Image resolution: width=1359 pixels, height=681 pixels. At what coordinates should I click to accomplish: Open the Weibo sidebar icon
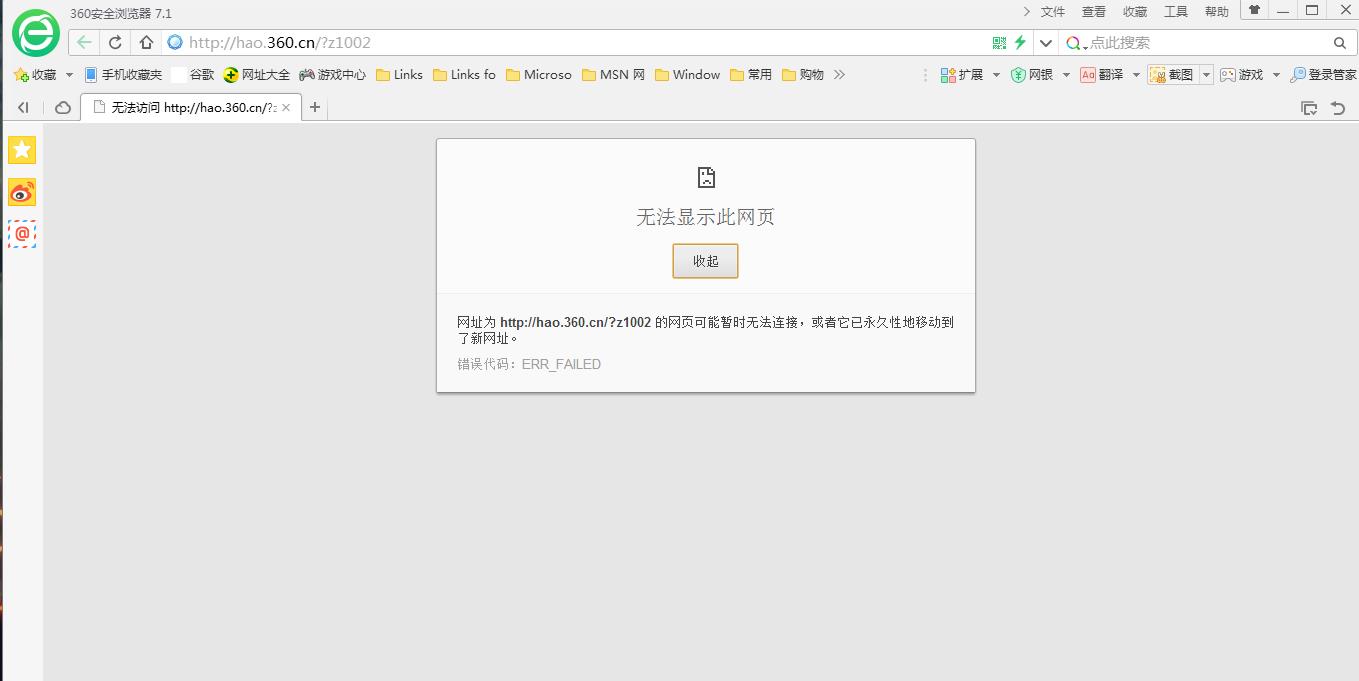(x=22, y=192)
